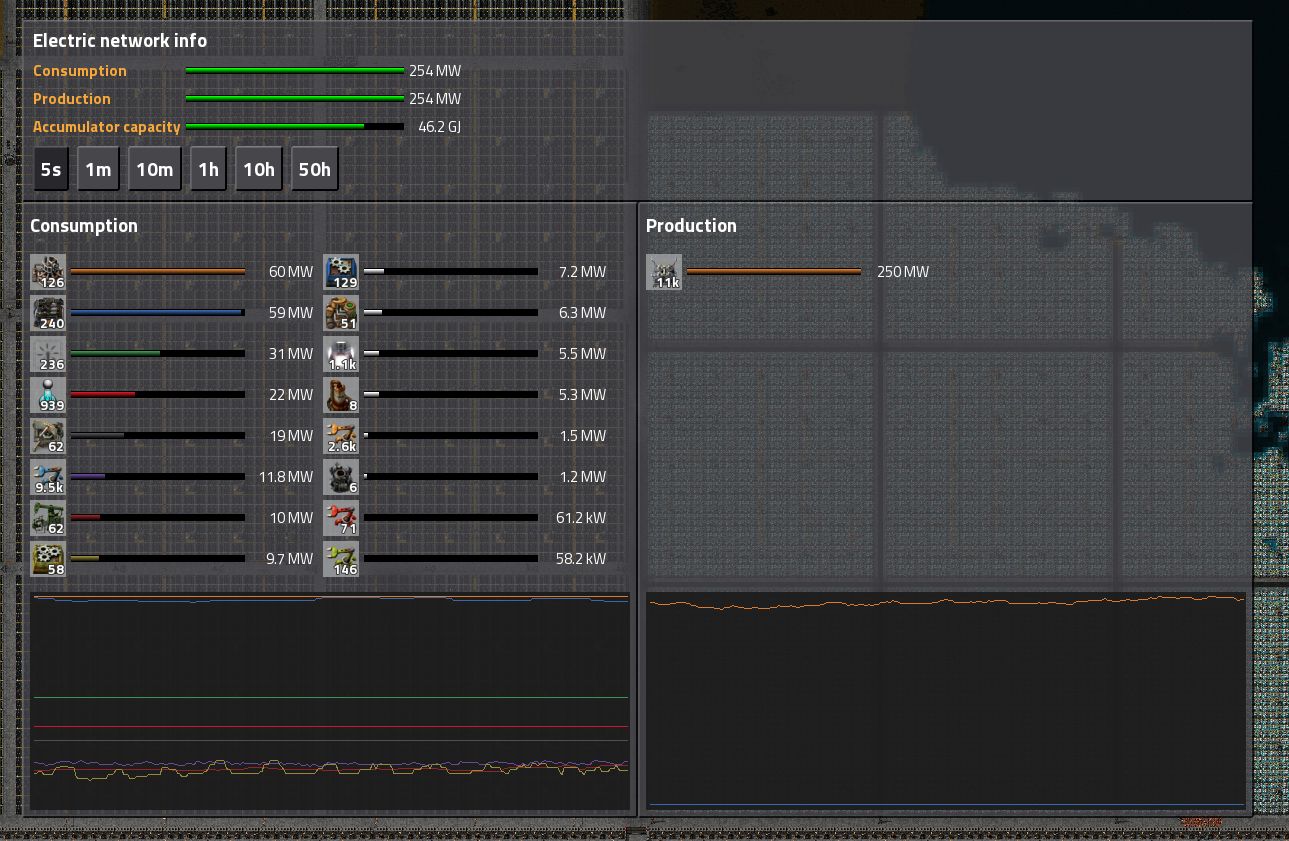Click the blue 59 MW consumption bar
This screenshot has width=1289, height=841.
tap(158, 312)
